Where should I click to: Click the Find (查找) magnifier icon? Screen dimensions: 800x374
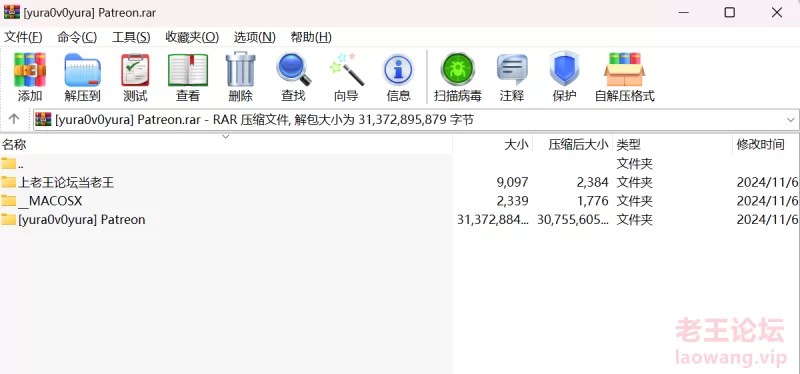tap(293, 69)
